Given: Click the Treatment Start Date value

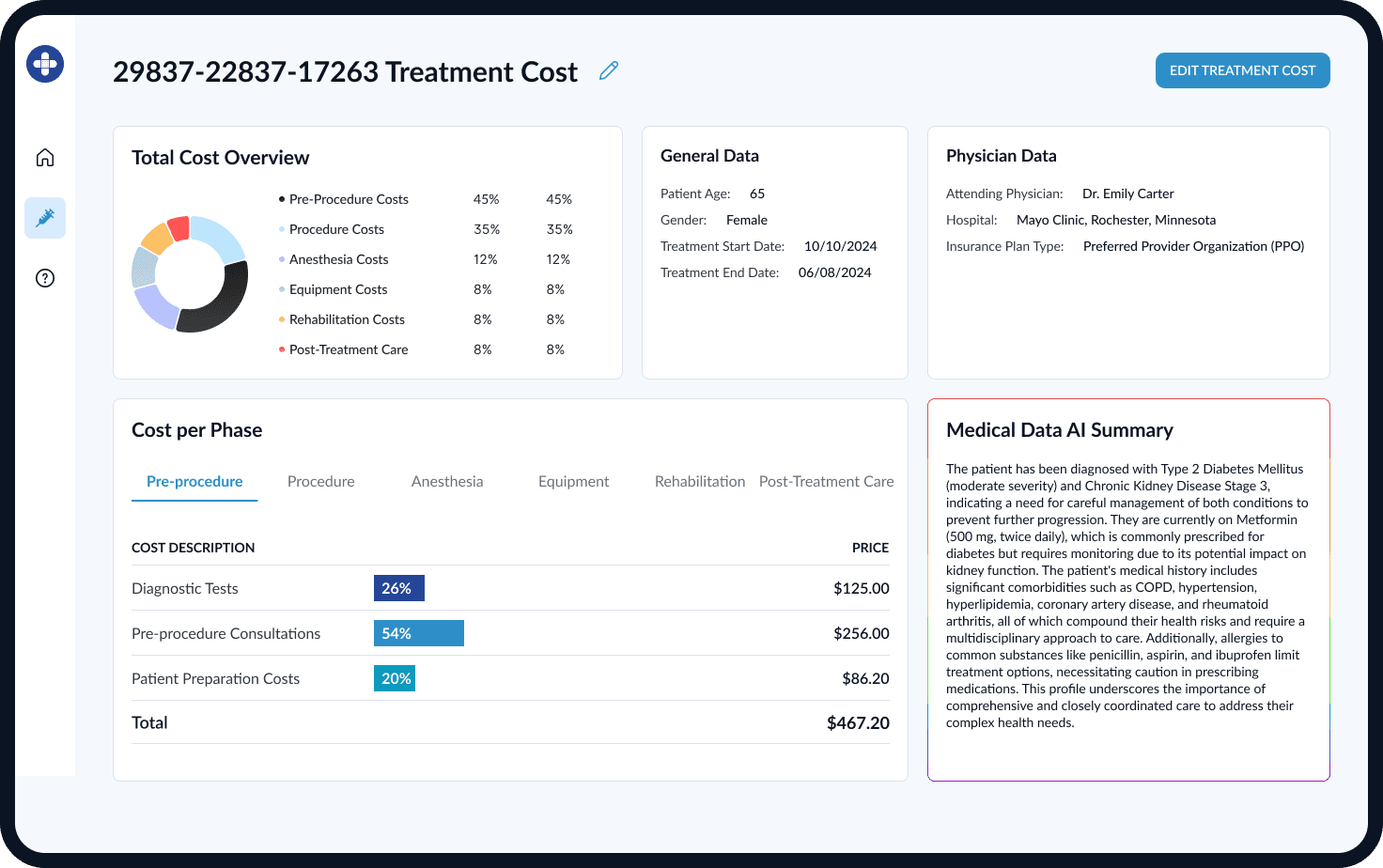Looking at the screenshot, I should pyautogui.click(x=841, y=246).
